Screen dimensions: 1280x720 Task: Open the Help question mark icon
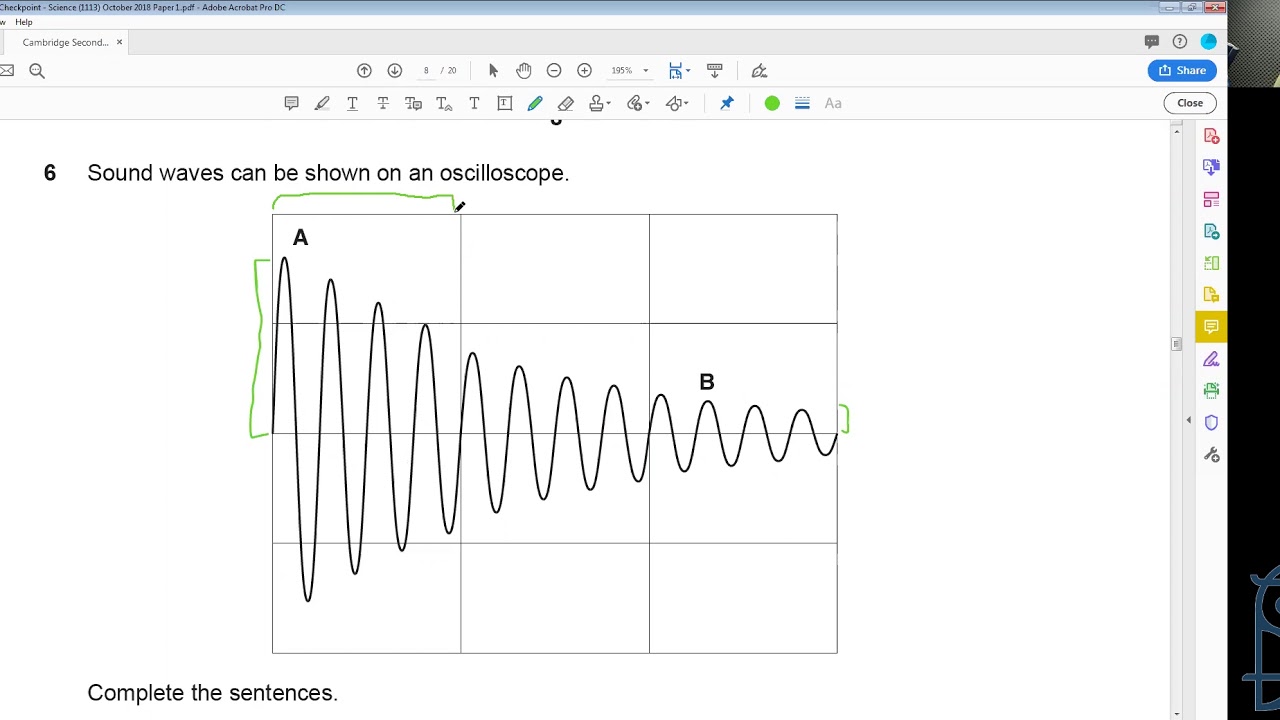point(1180,41)
